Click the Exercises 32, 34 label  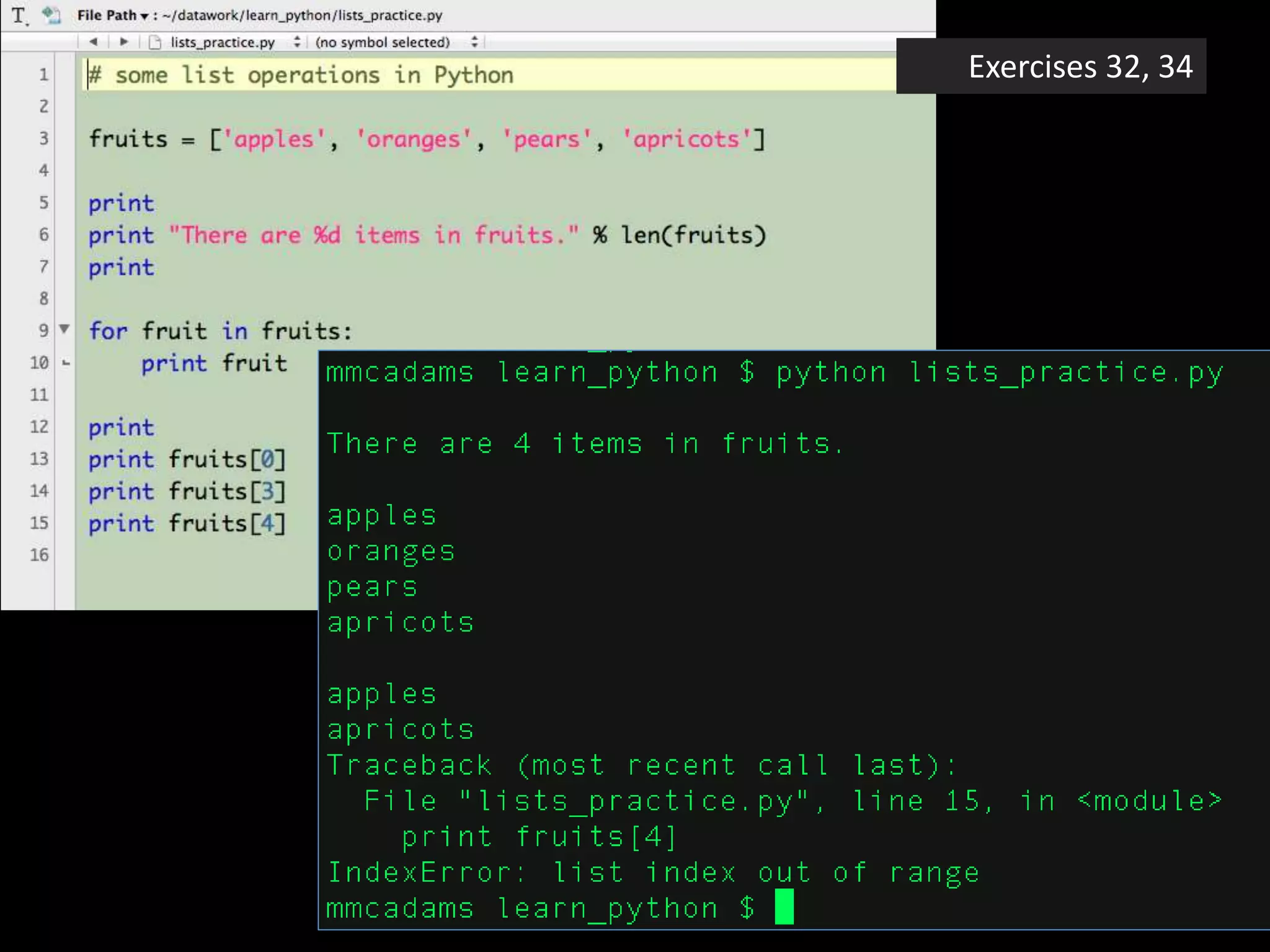1080,67
